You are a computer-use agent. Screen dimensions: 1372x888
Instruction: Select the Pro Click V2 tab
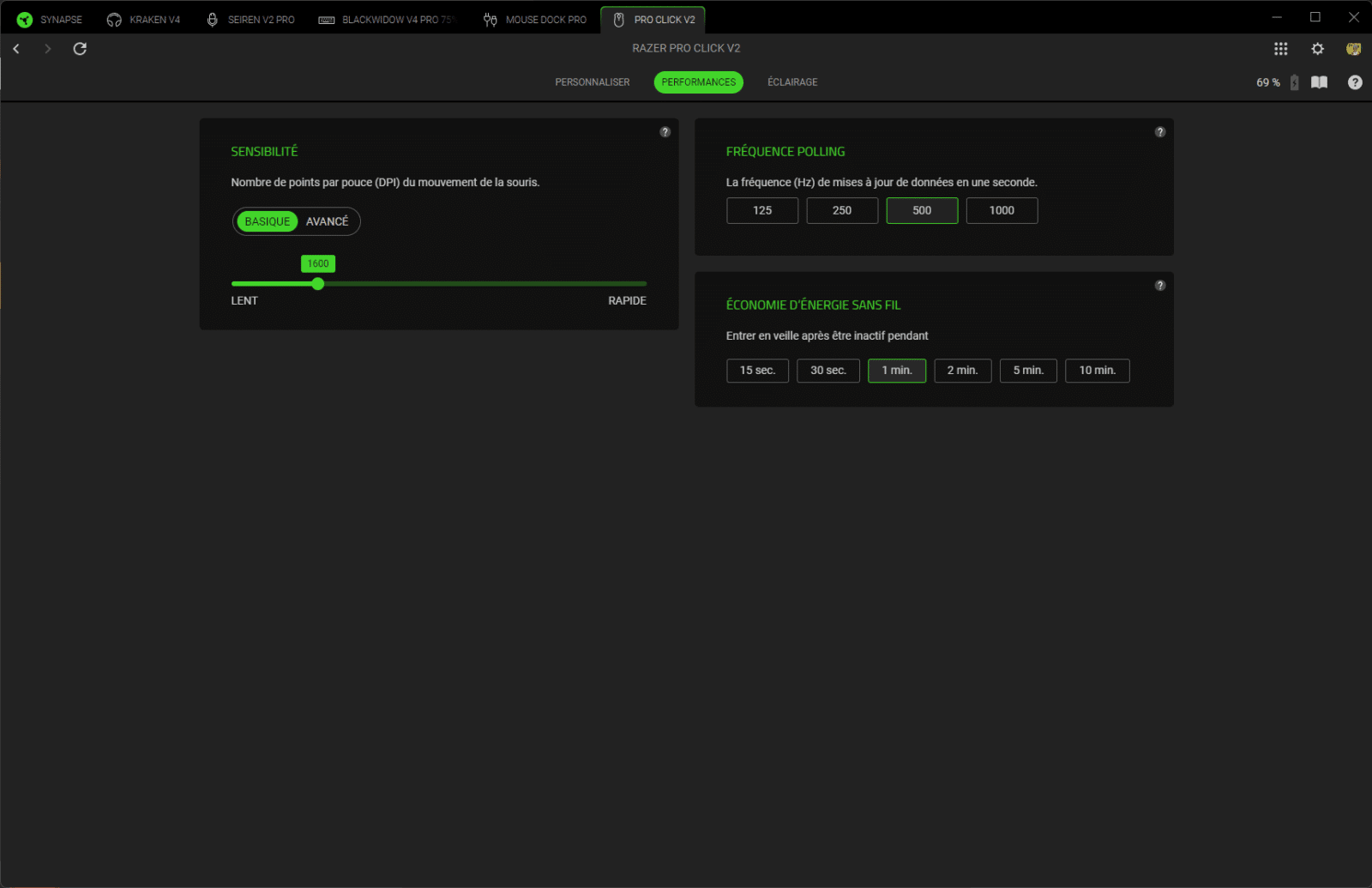pos(653,20)
